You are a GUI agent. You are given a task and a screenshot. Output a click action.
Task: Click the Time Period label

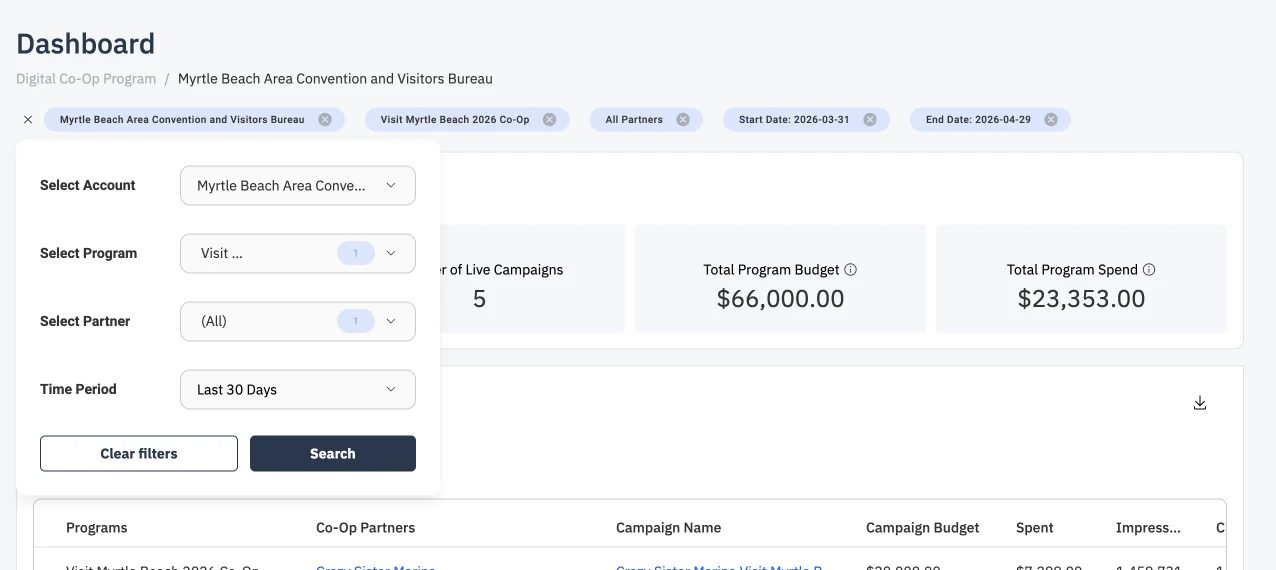pyautogui.click(x=78, y=390)
